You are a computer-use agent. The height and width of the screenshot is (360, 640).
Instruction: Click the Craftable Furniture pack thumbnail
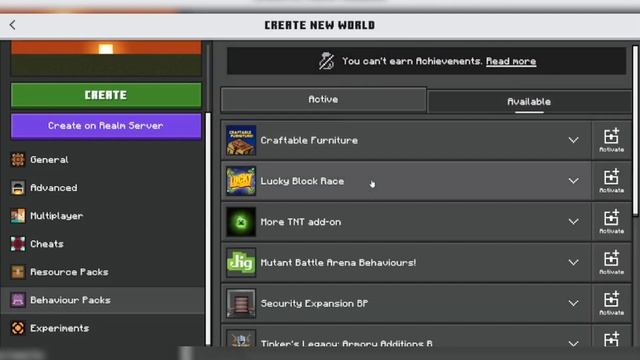pos(241,140)
